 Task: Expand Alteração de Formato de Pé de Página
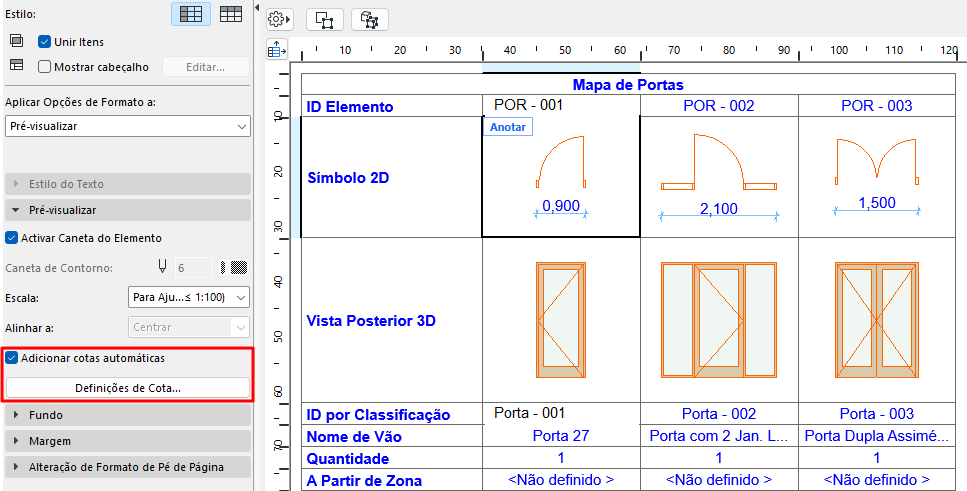[128, 467]
